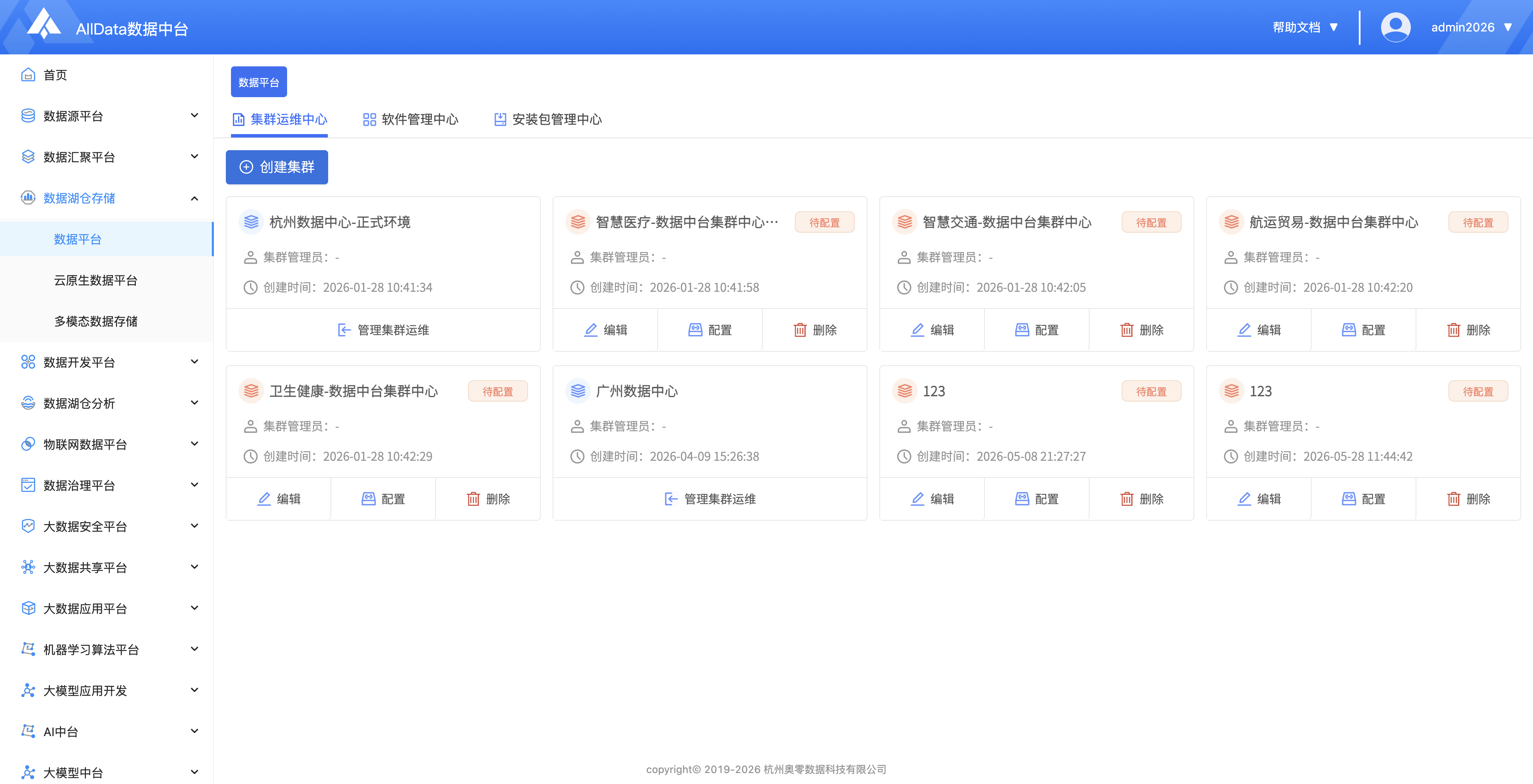The image size is (1533, 784).
Task: Click the 杭州数据中心-正式环境 cluster icon
Action: tap(251, 222)
